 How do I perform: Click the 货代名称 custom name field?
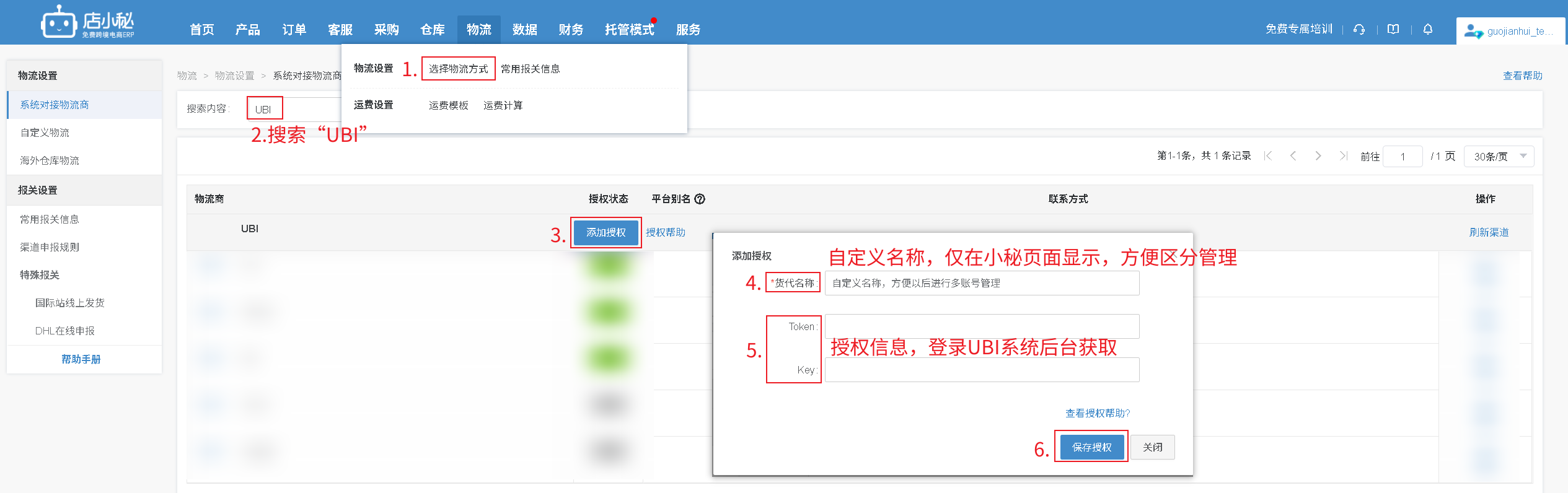click(981, 283)
